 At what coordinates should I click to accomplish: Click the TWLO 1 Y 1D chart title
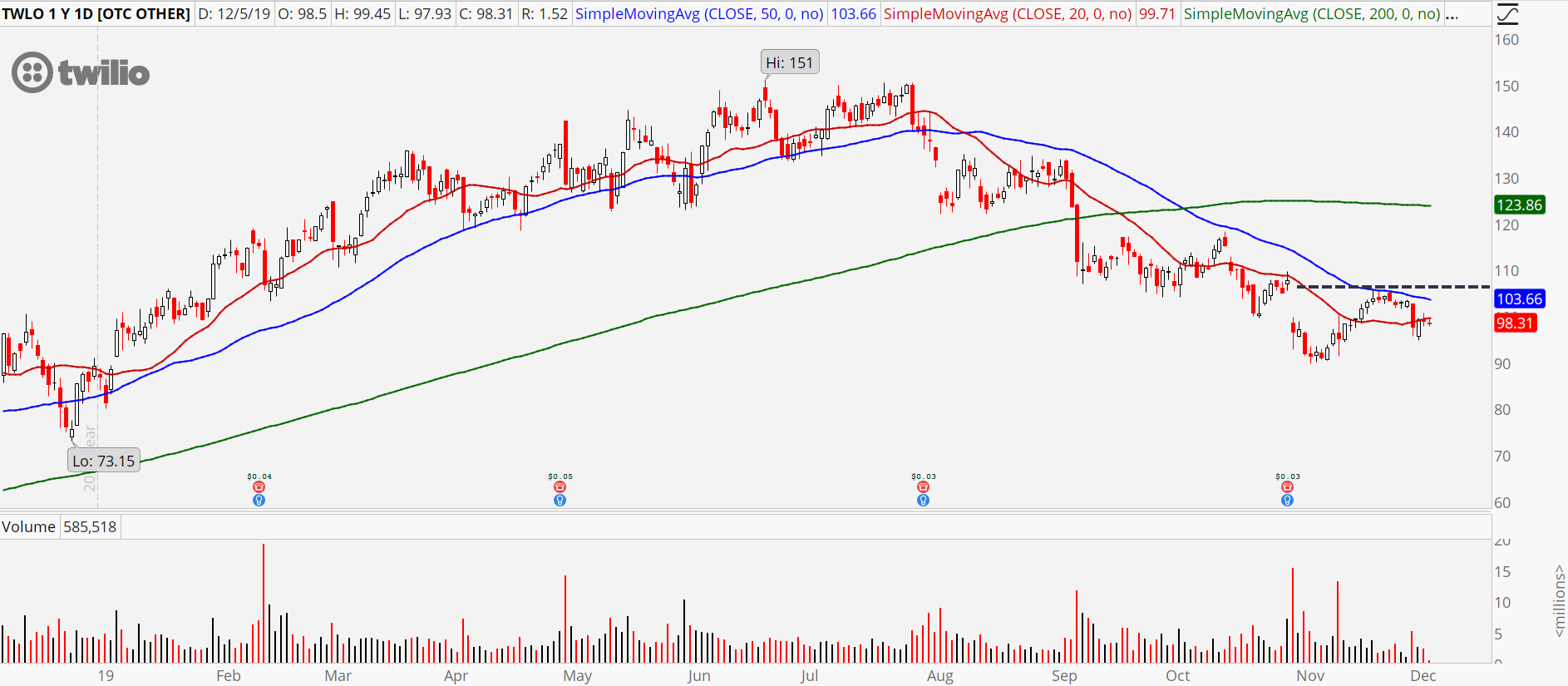[x=96, y=14]
